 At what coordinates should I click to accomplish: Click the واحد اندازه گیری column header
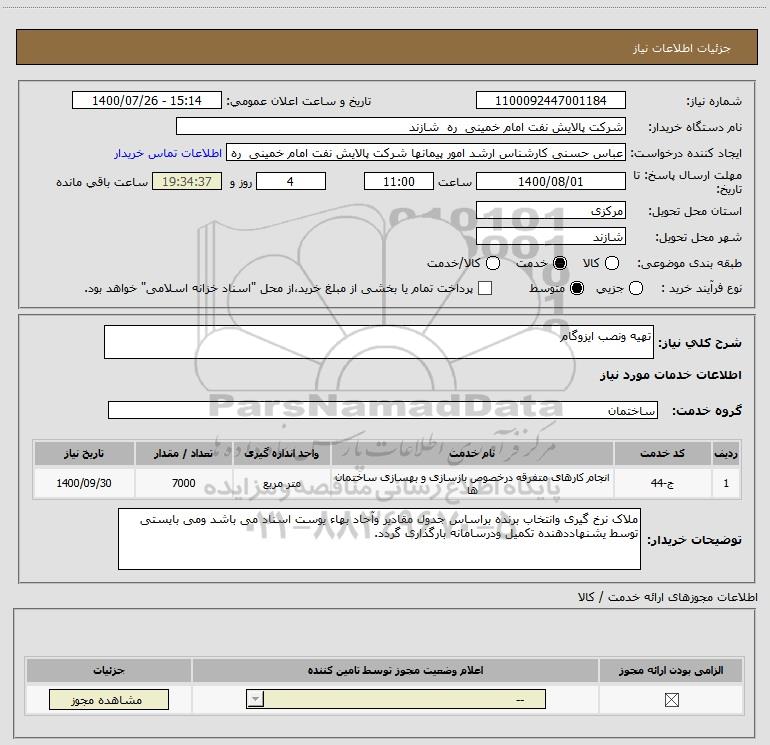coord(281,453)
